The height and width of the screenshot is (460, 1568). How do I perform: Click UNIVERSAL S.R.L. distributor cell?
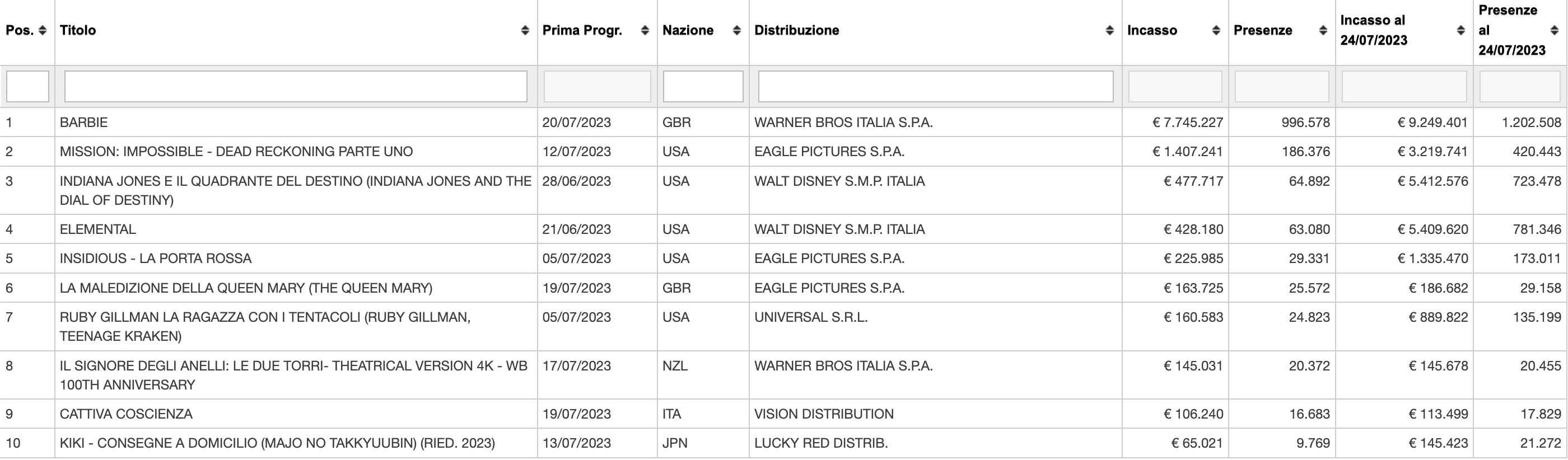click(x=811, y=318)
